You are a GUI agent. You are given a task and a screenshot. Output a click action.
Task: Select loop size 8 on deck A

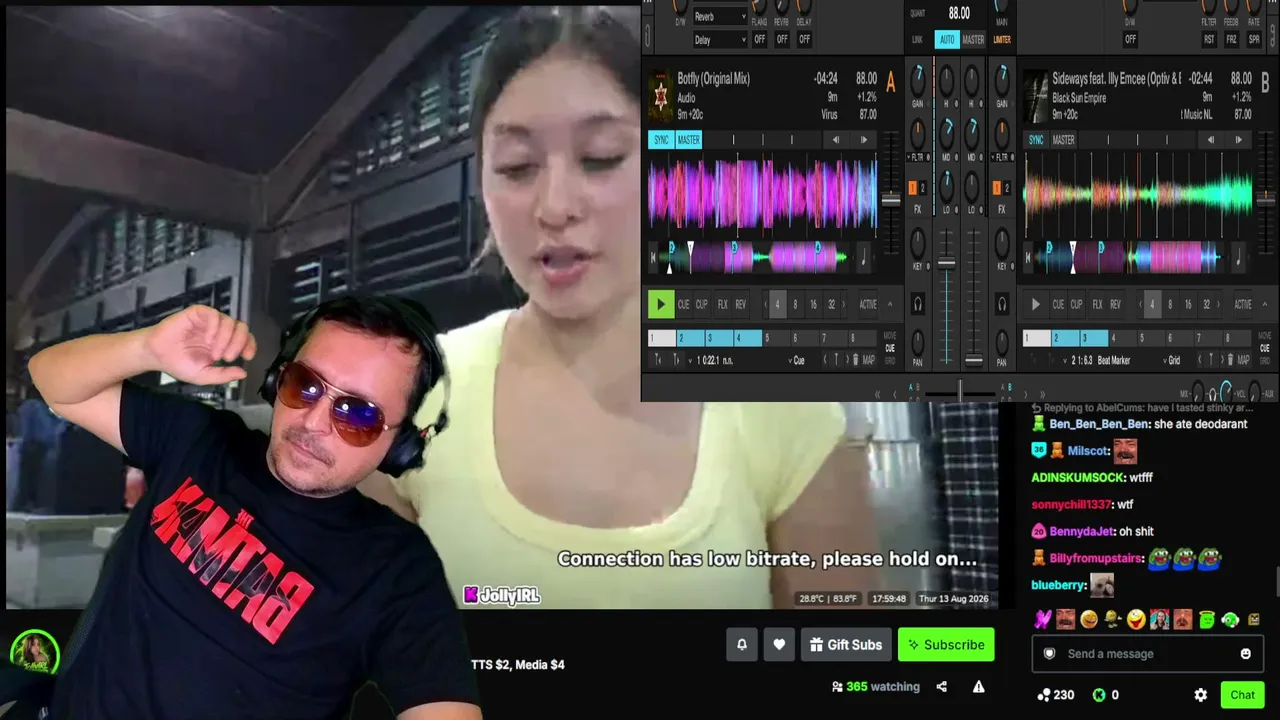point(795,305)
